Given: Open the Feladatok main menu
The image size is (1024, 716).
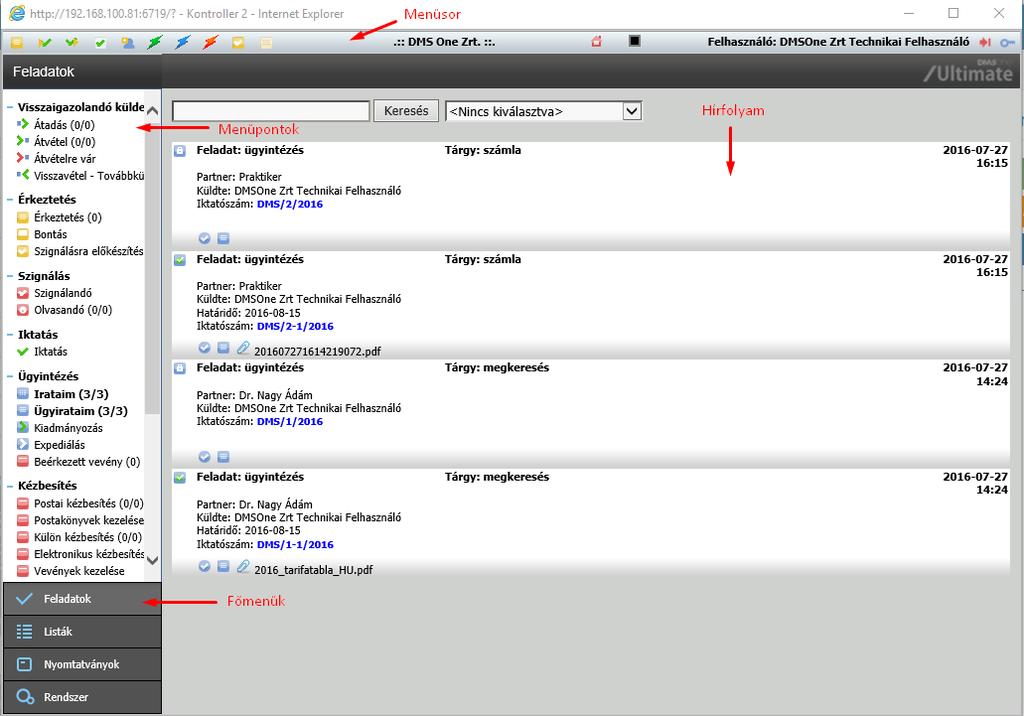Looking at the screenshot, I should [82, 599].
